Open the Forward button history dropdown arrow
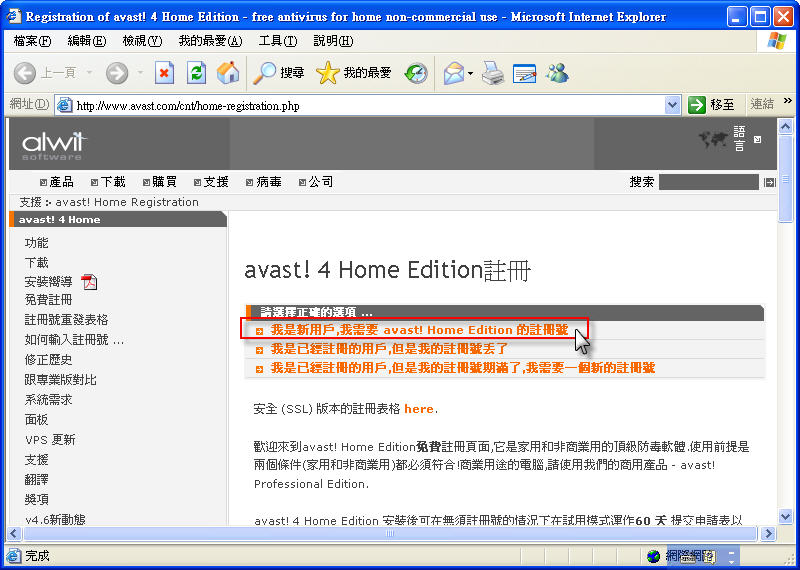Viewport: 800px width, 570px height. point(140,73)
